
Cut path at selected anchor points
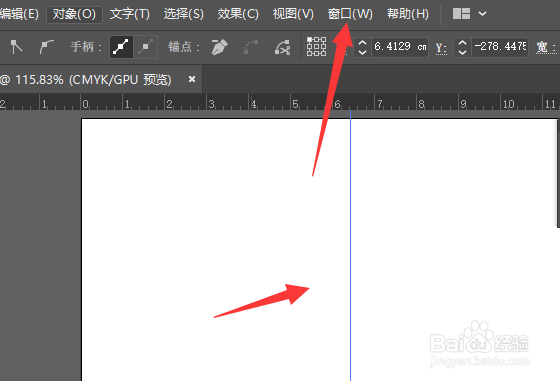pos(282,47)
